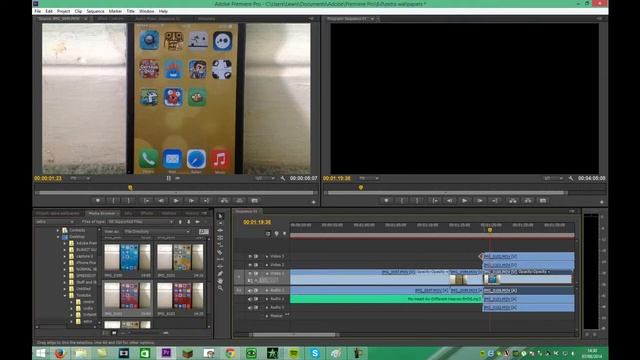Click Overwrite button in Source monitor
The image size is (640, 360).
pos(240,200)
